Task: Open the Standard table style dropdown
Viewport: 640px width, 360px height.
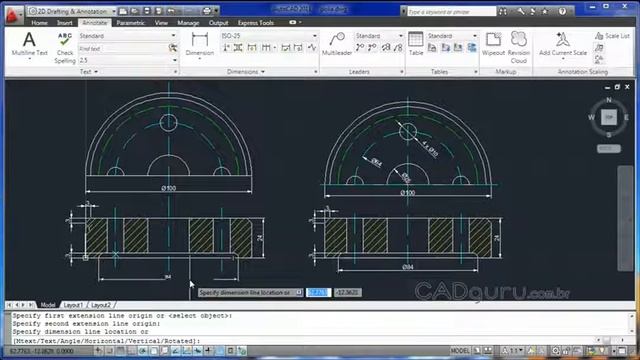Action: 452,36
